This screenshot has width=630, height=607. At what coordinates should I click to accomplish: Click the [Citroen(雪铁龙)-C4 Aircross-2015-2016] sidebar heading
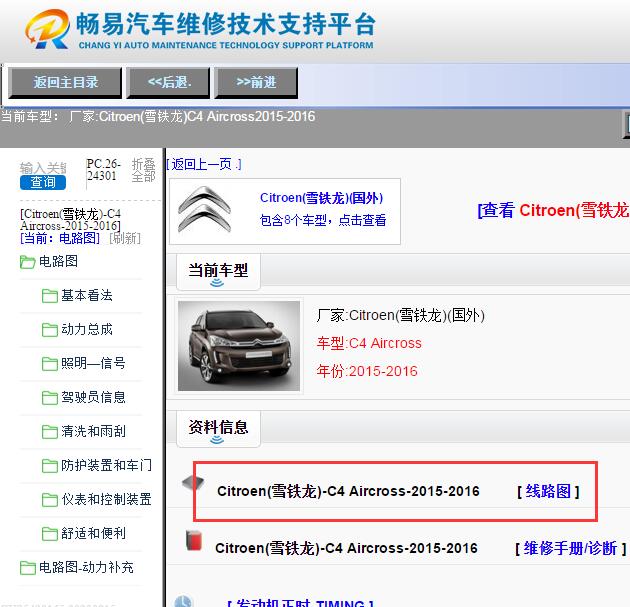(70, 220)
